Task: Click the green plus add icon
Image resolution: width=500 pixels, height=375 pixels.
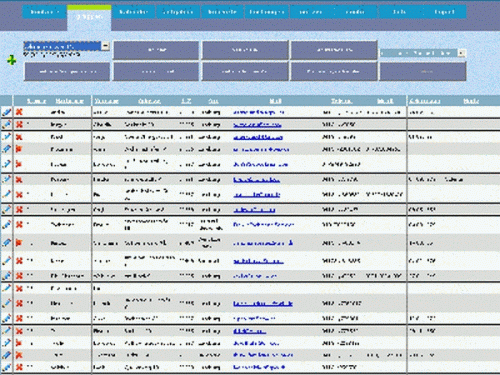Action: [12, 60]
